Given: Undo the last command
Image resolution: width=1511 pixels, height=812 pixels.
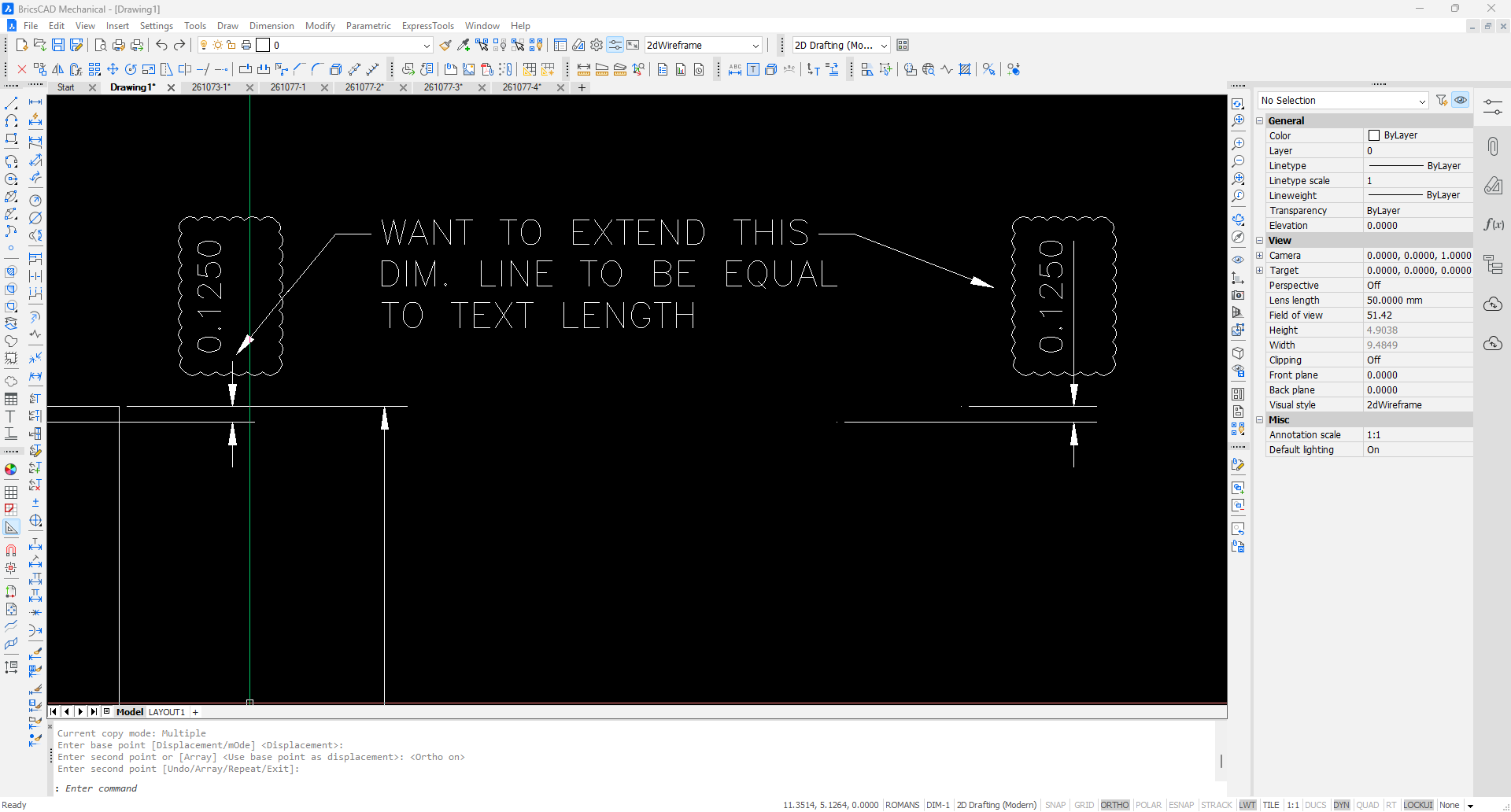Looking at the screenshot, I should 161,45.
